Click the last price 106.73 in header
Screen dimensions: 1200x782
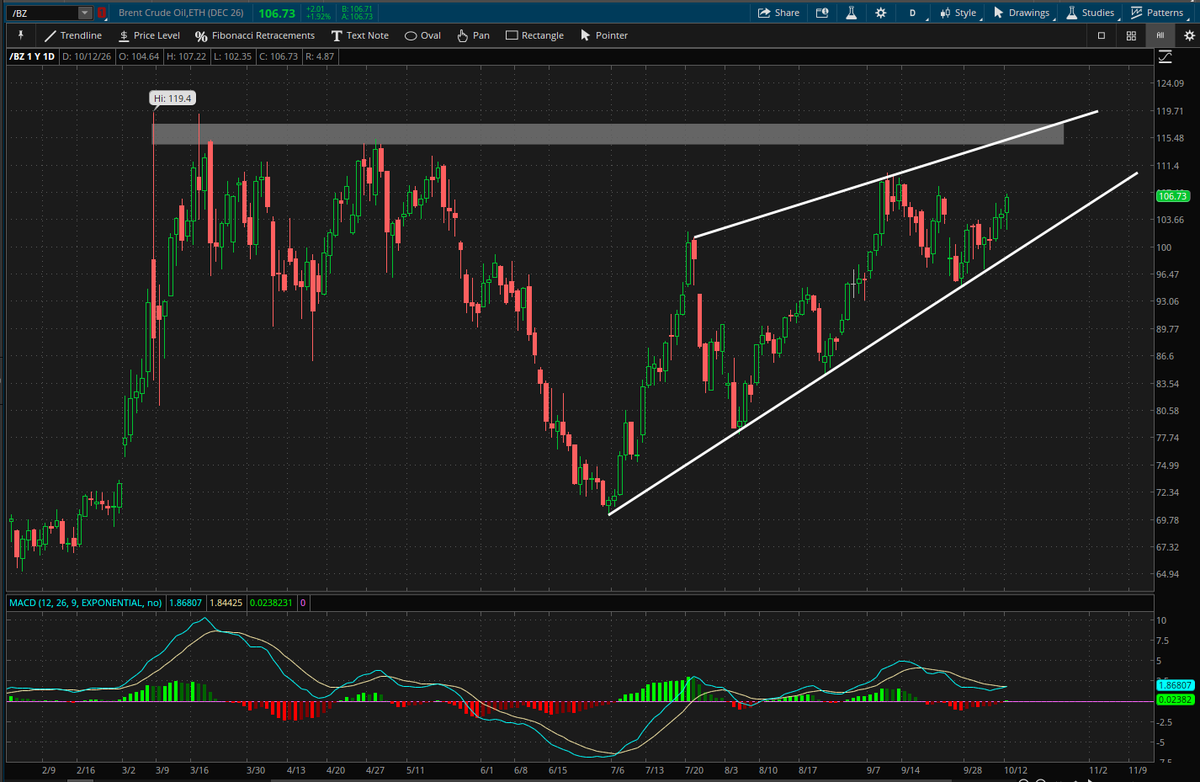(276, 13)
